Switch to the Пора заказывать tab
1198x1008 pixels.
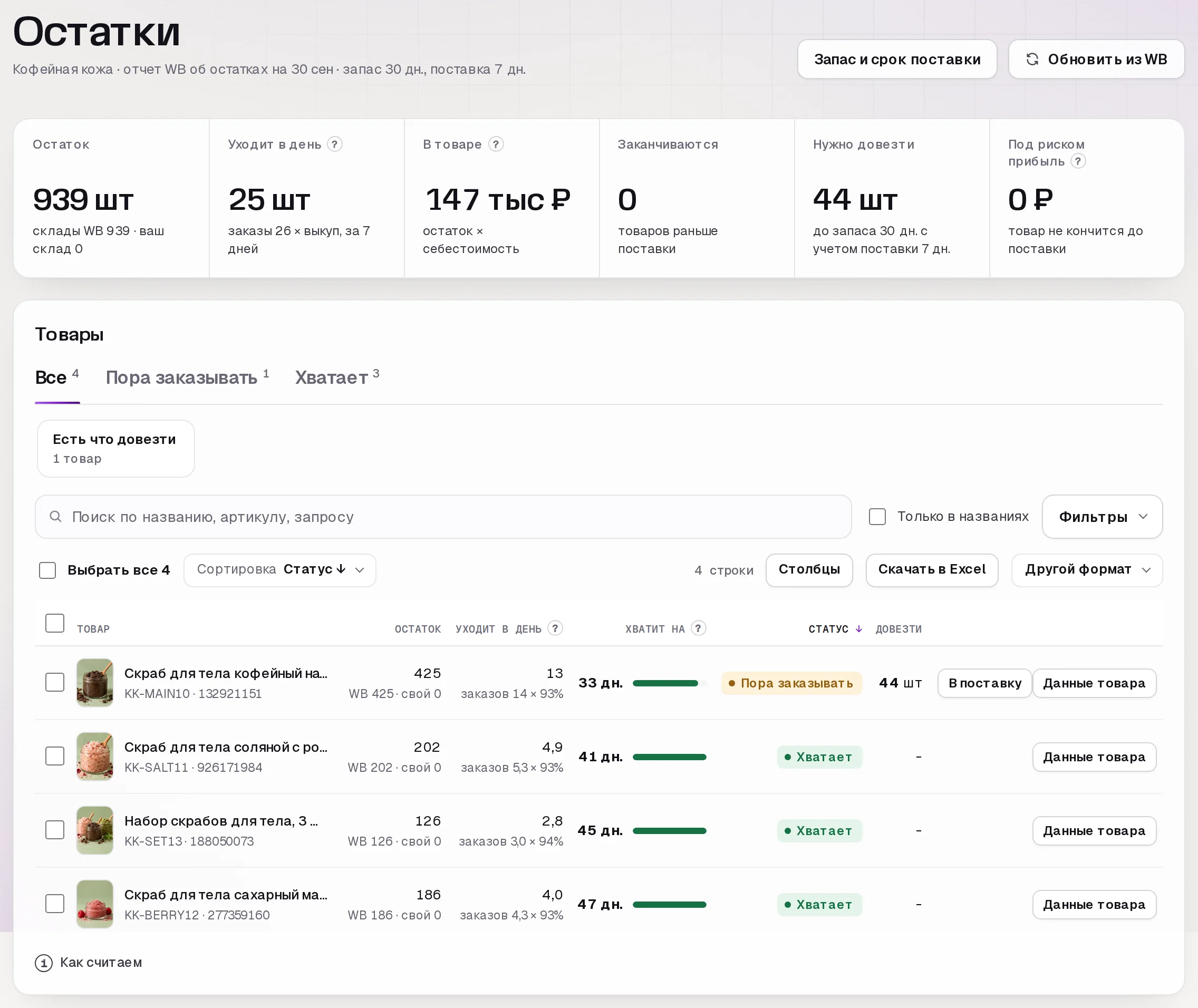click(x=188, y=377)
